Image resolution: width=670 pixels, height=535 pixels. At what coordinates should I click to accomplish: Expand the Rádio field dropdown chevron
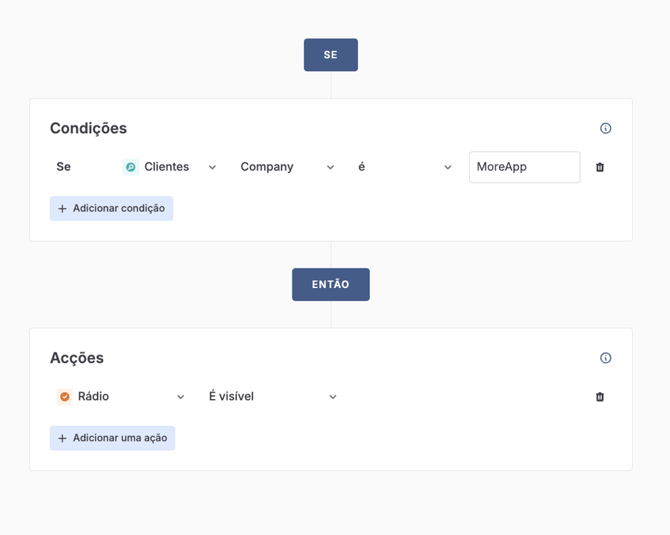pos(181,397)
